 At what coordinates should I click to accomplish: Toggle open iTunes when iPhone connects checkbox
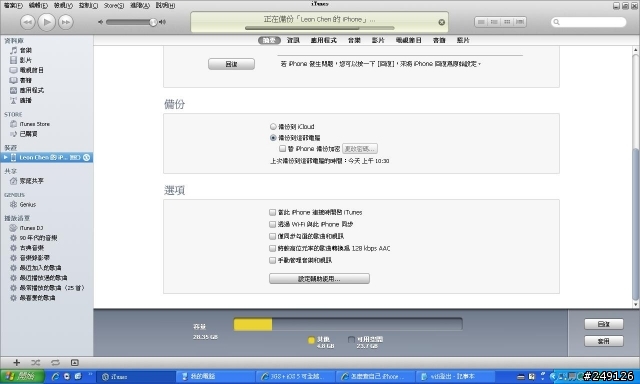[x=273, y=212]
